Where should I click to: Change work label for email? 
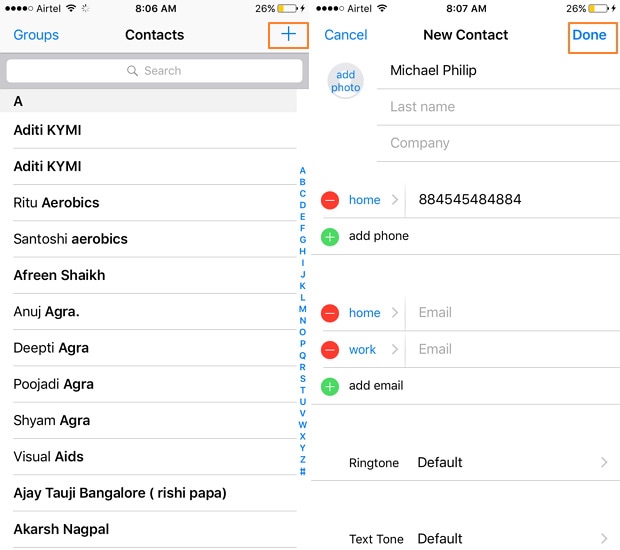click(x=362, y=350)
